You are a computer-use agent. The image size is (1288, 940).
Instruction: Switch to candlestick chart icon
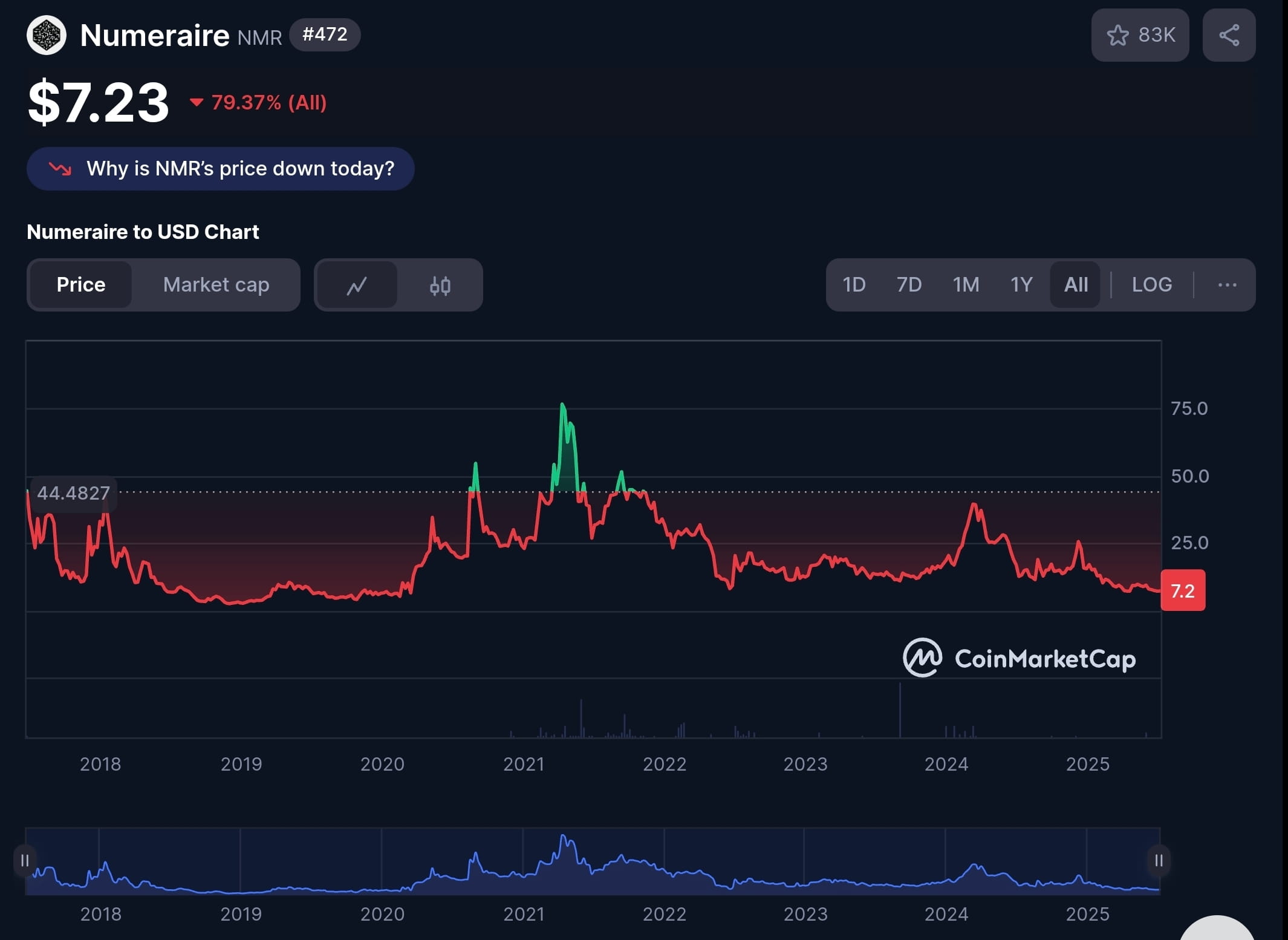point(440,285)
